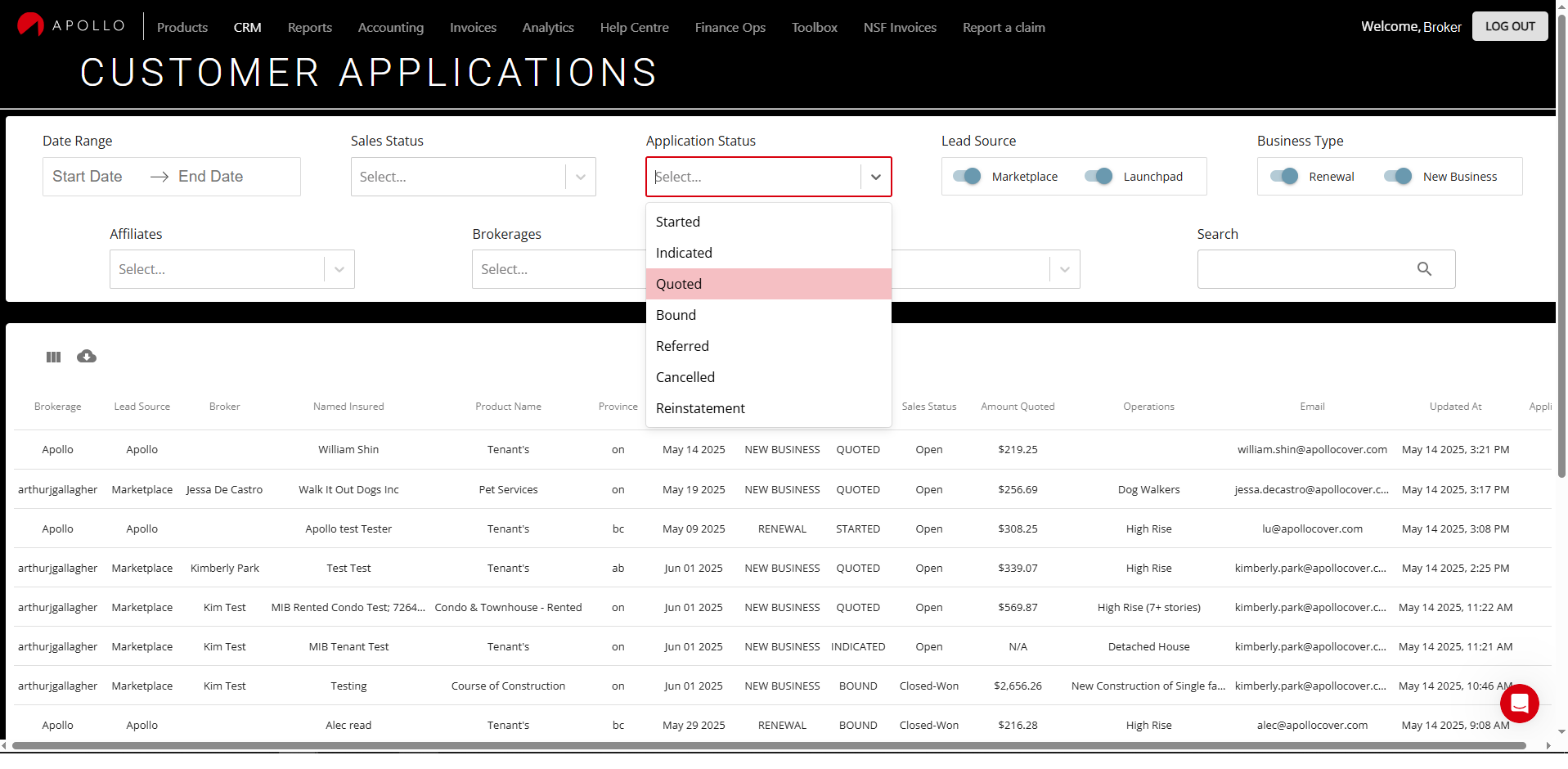Image resolution: width=1568 pixels, height=769 pixels.
Task: Open the Affiliates select dropdown
Action: (x=339, y=269)
